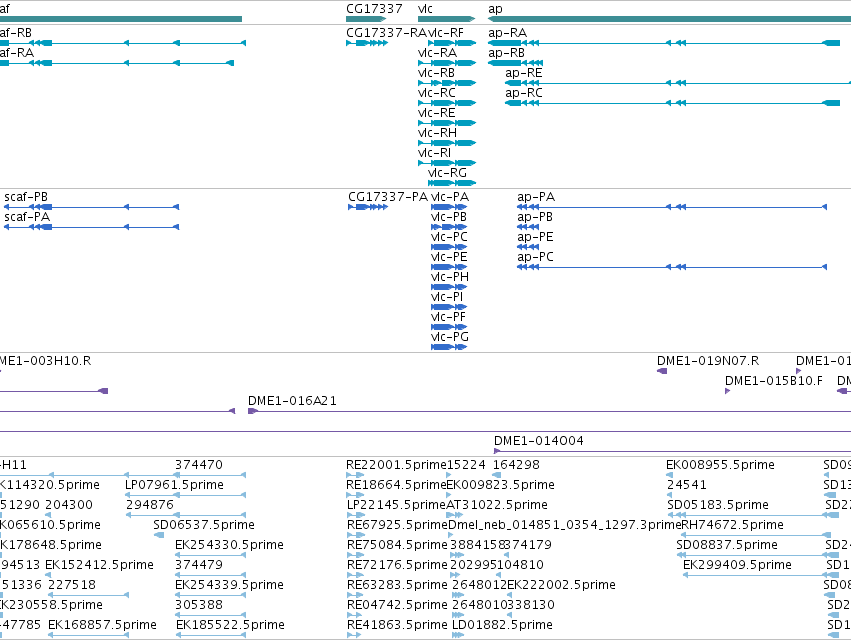The width and height of the screenshot is (851, 640).
Task: Click the vlc-PI protein label
Action: tap(447, 297)
